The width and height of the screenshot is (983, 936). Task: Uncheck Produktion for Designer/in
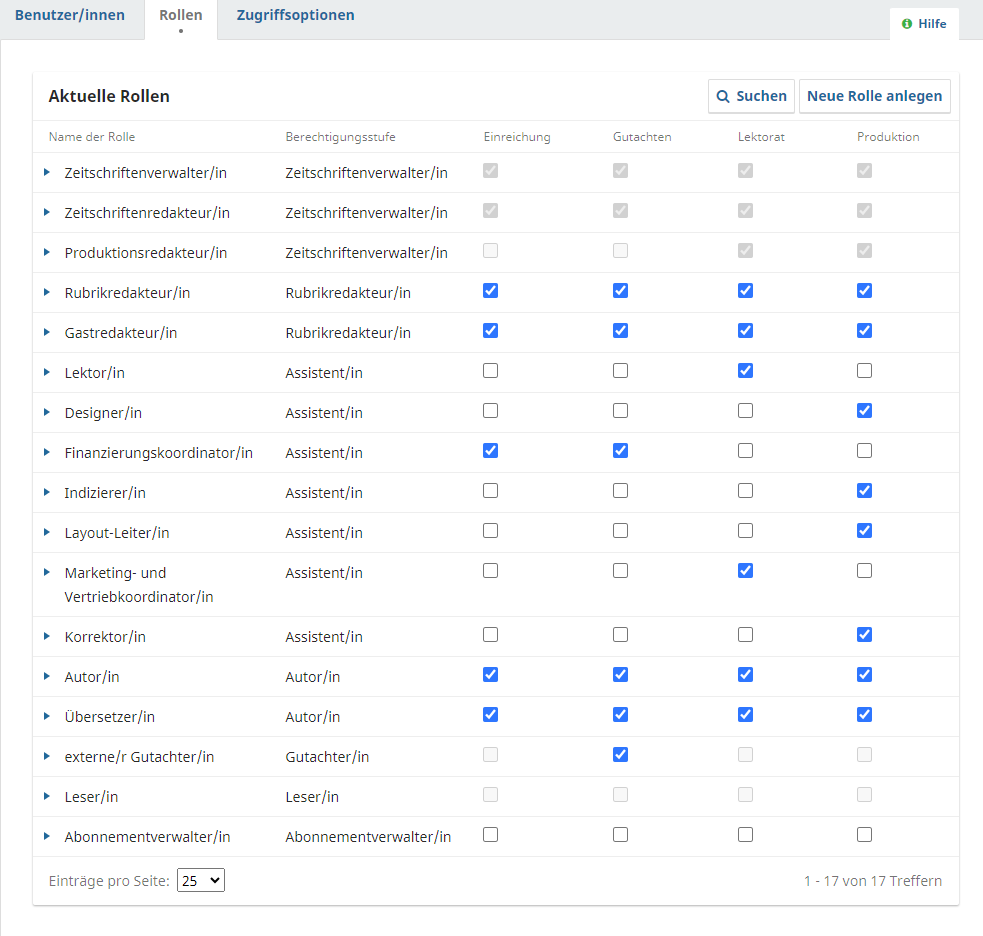tap(864, 411)
